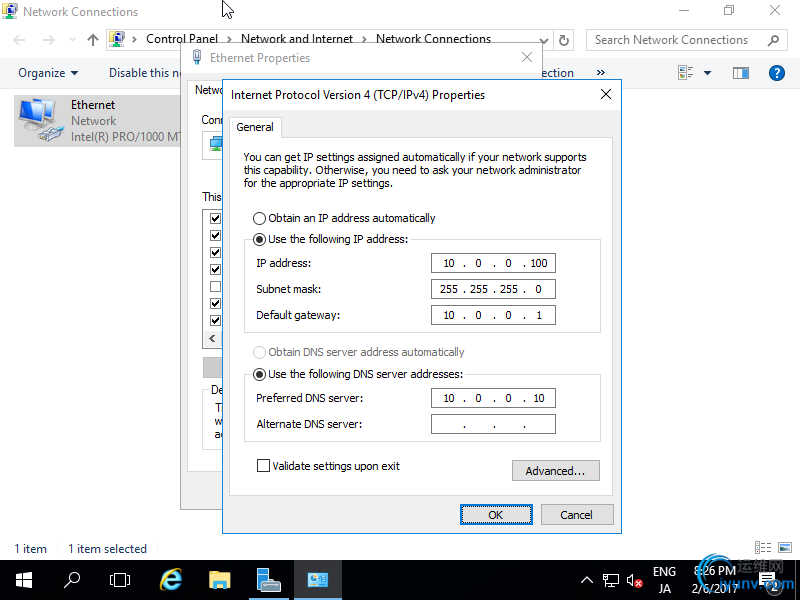Screen dimensions: 800x600
Task: Expand the address bar history dropdown
Action: point(544,40)
